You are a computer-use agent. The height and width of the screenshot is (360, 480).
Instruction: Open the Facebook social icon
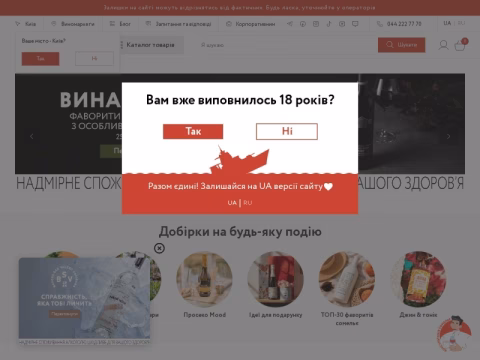[x=303, y=24]
